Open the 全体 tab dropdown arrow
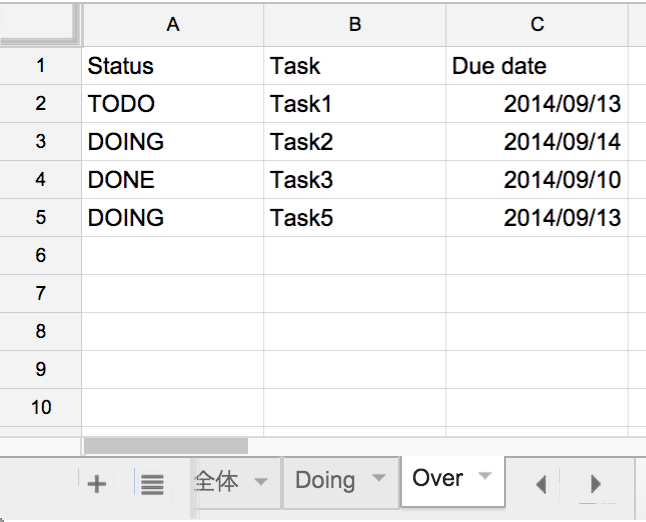 261,481
